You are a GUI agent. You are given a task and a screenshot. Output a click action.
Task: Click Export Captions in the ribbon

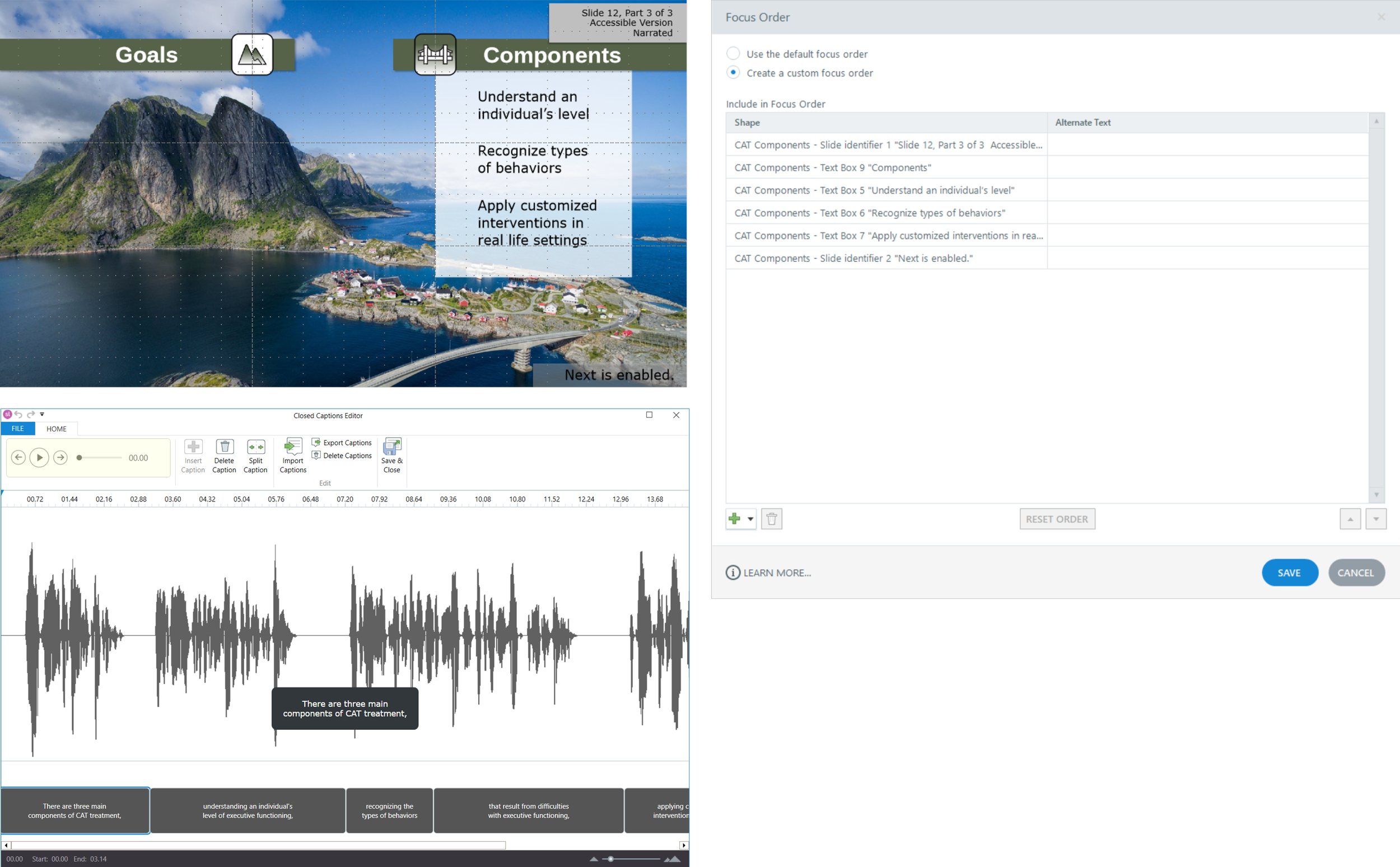[342, 443]
